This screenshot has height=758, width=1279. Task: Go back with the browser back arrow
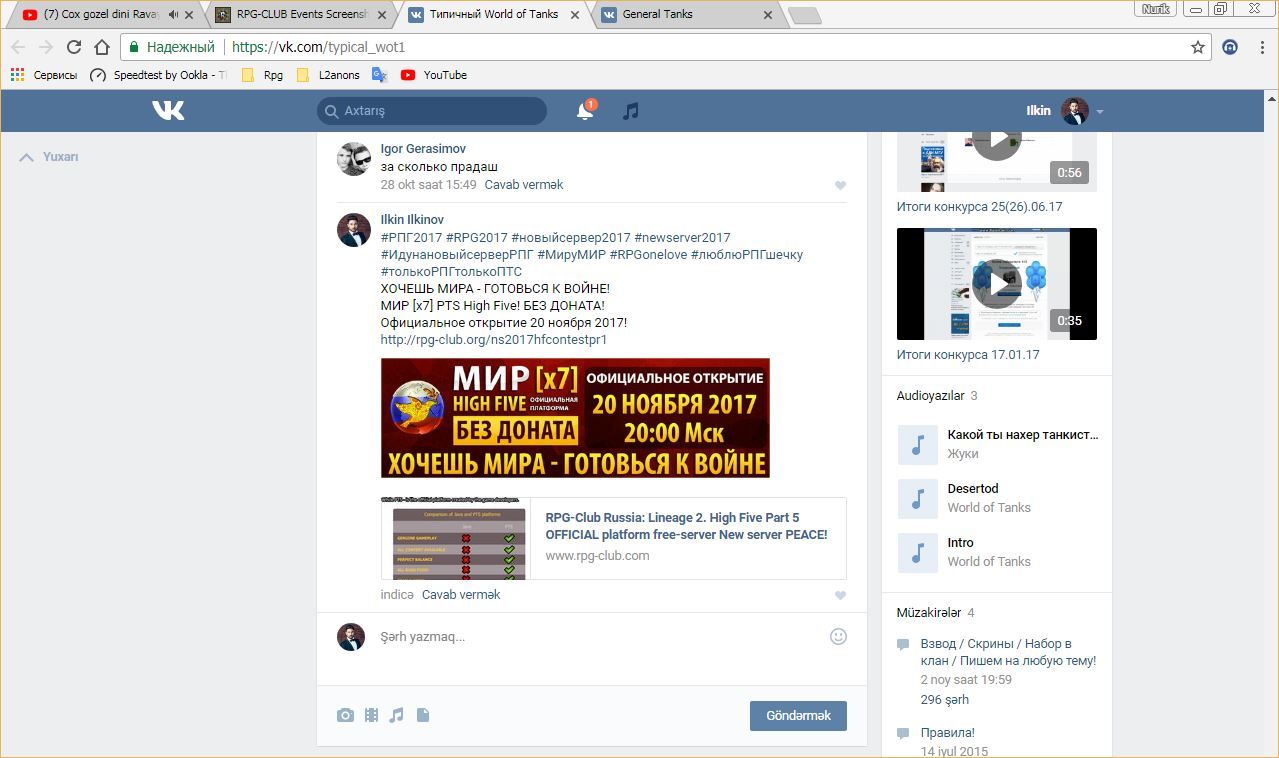click(18, 47)
